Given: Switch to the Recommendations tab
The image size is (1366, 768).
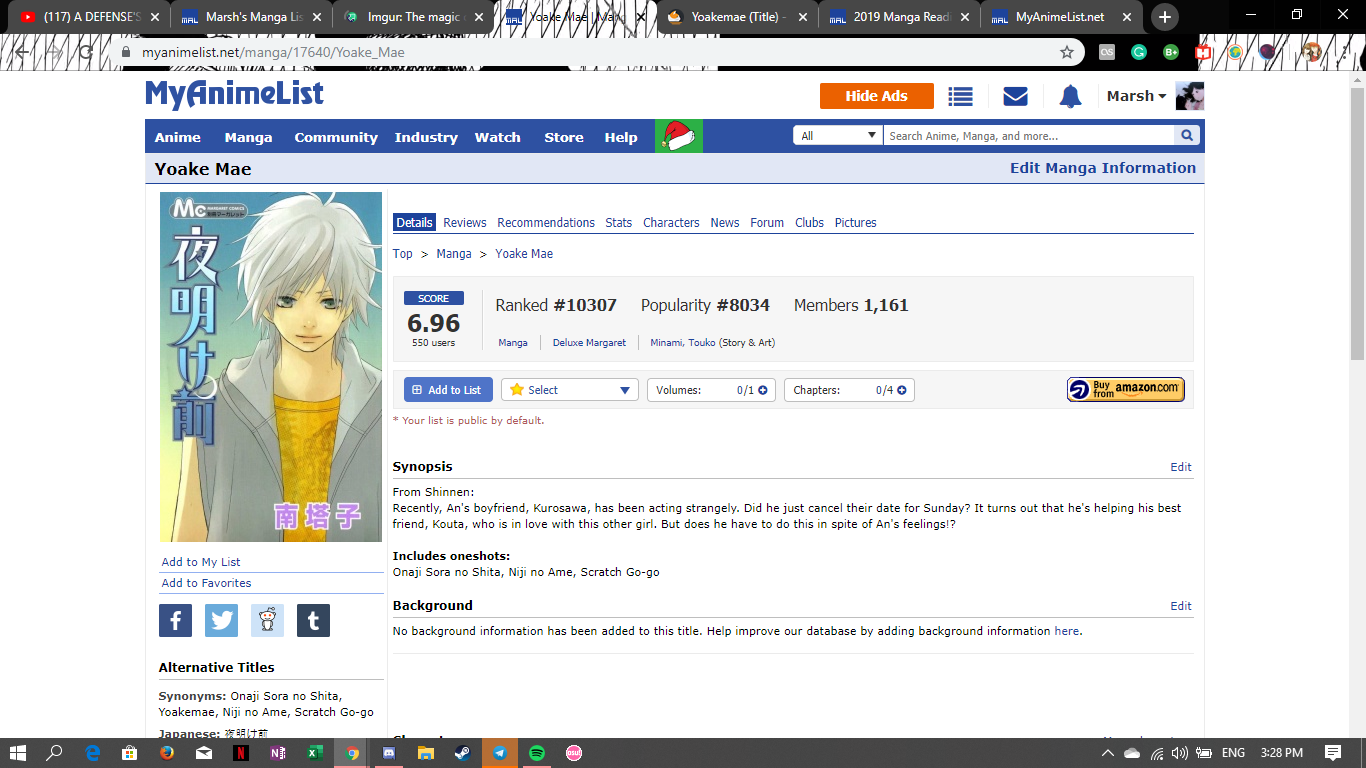Looking at the screenshot, I should 546,223.
